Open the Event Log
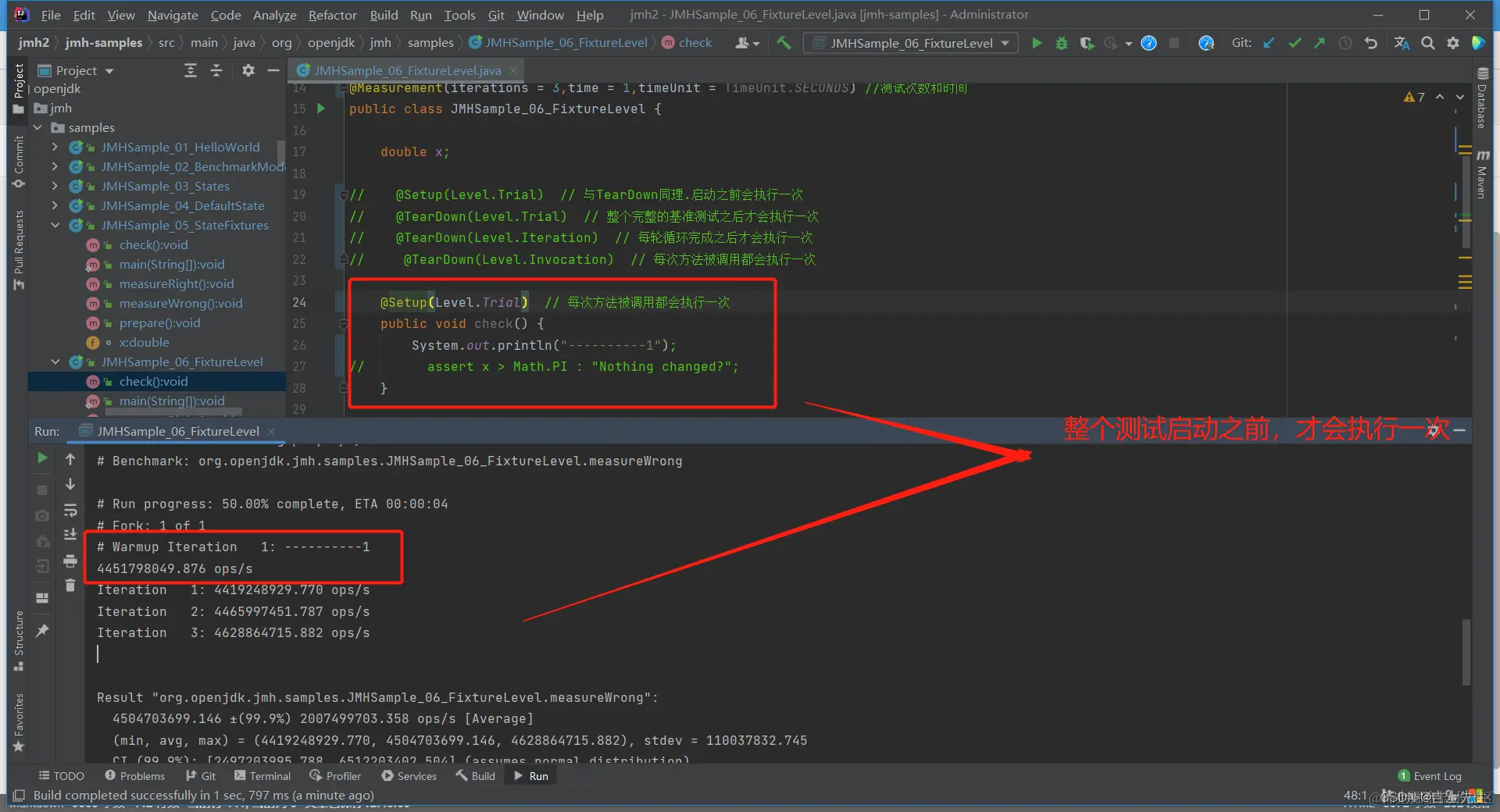 click(x=1430, y=776)
